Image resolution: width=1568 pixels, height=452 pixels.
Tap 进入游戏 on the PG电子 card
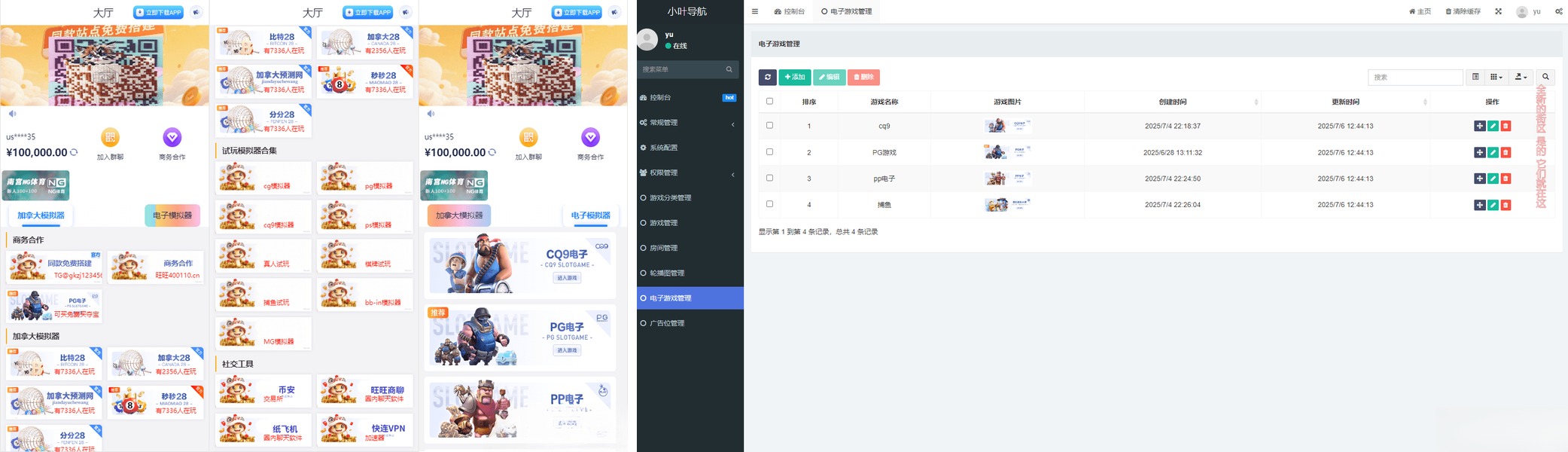point(567,350)
